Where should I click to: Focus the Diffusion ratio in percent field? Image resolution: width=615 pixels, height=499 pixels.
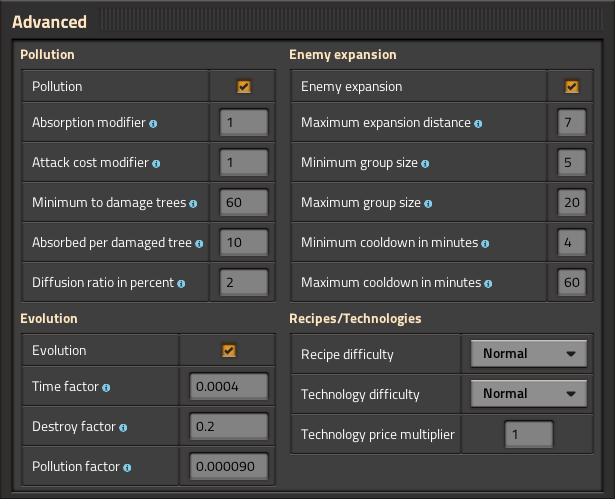[x=244, y=282]
